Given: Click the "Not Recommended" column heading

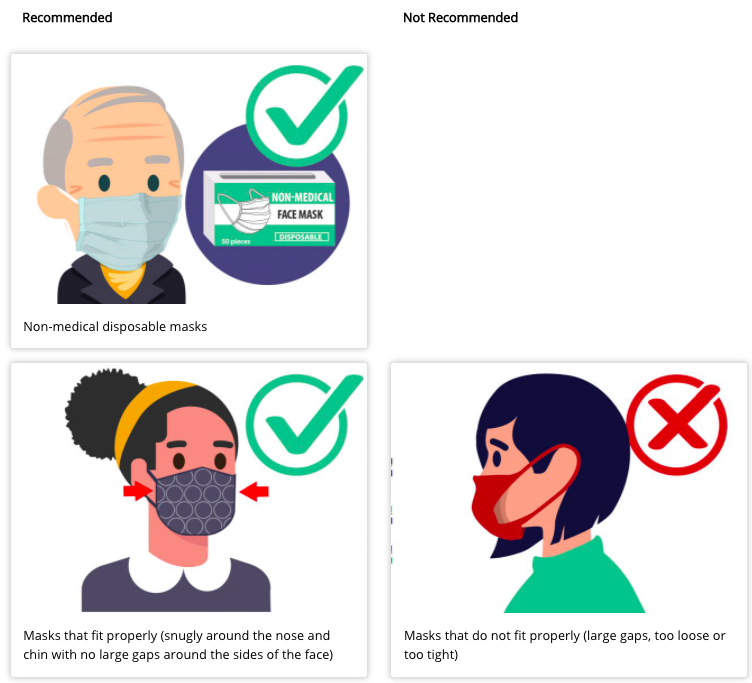Looking at the screenshot, I should coord(460,18).
